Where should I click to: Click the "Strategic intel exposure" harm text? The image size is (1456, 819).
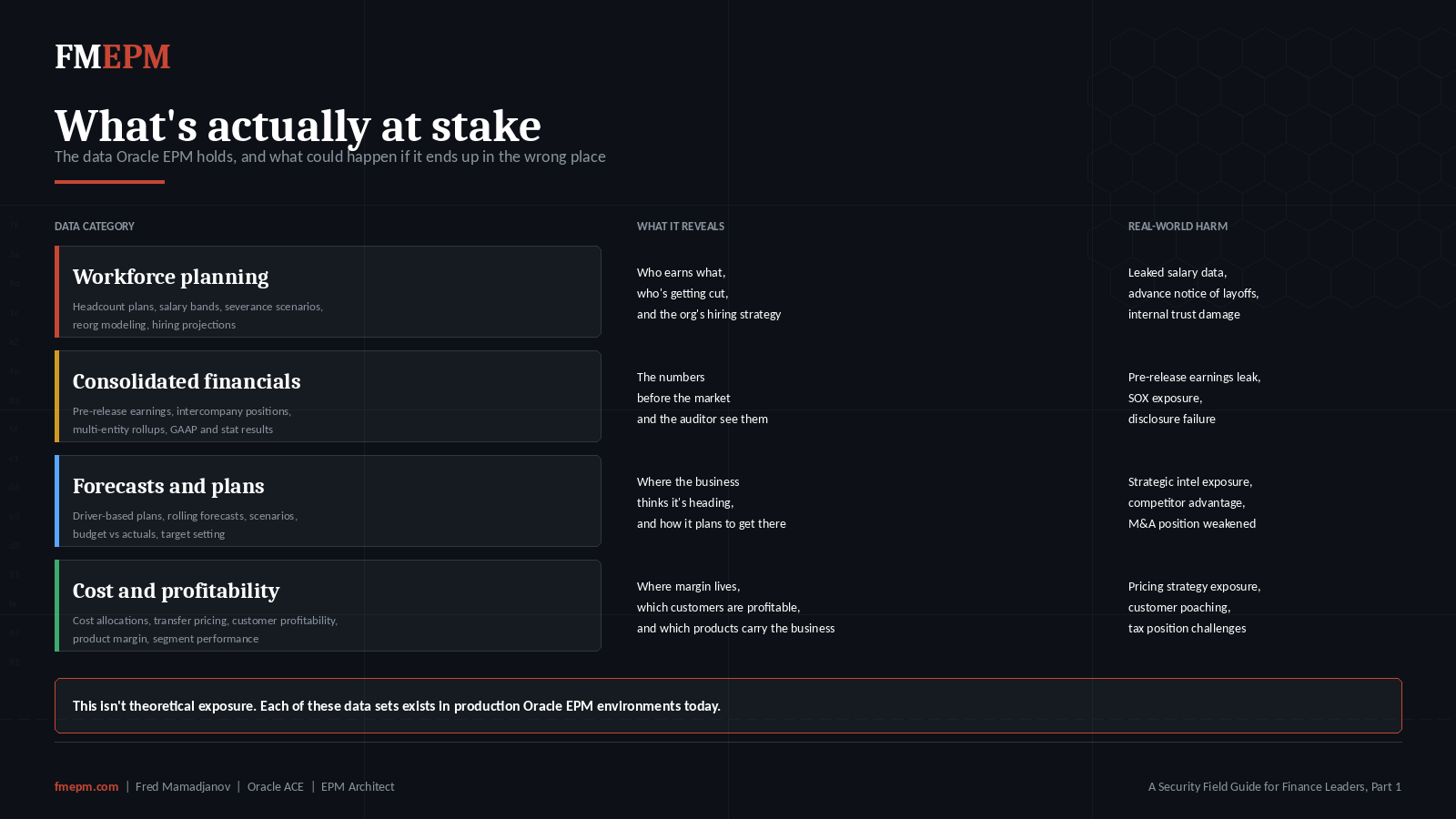point(1190,482)
